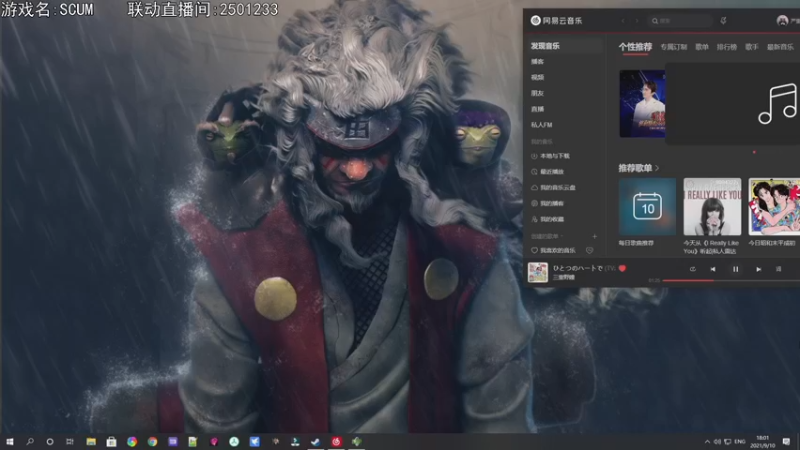Click the network icon in system tray
Viewport: 800px width, 450px height.
pos(728,442)
